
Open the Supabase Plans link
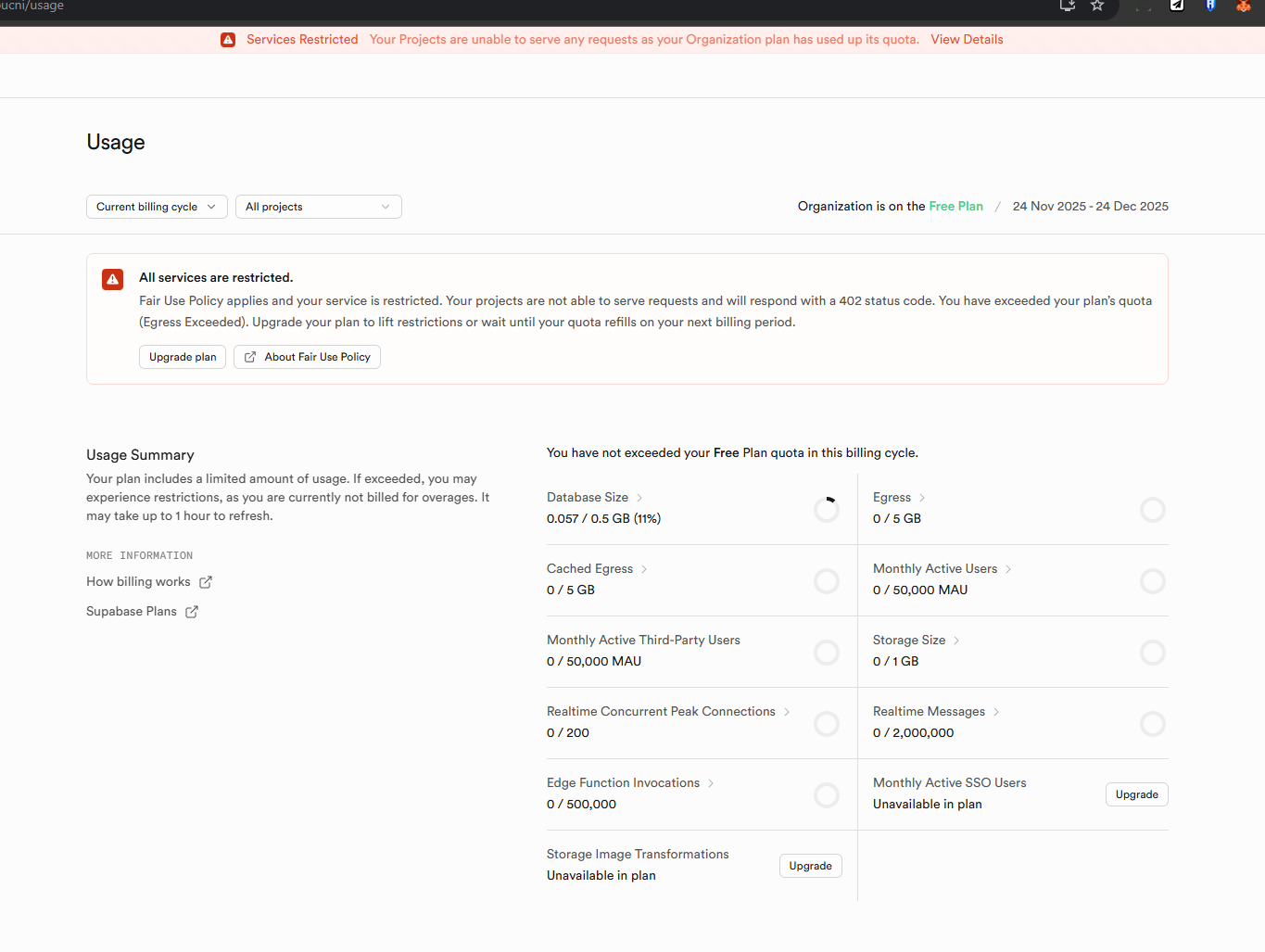coord(142,612)
